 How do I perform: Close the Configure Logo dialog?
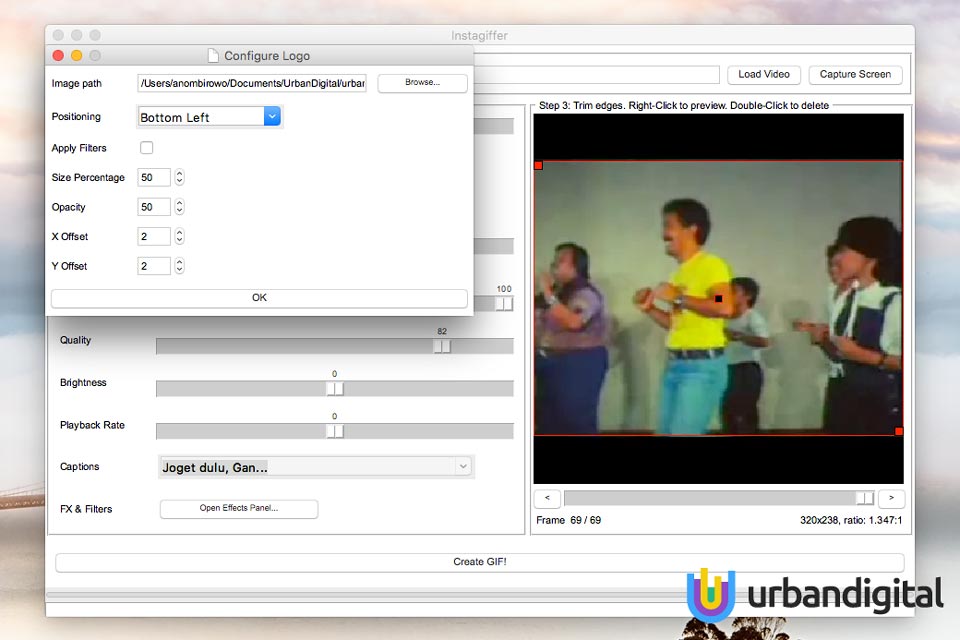click(x=58, y=56)
